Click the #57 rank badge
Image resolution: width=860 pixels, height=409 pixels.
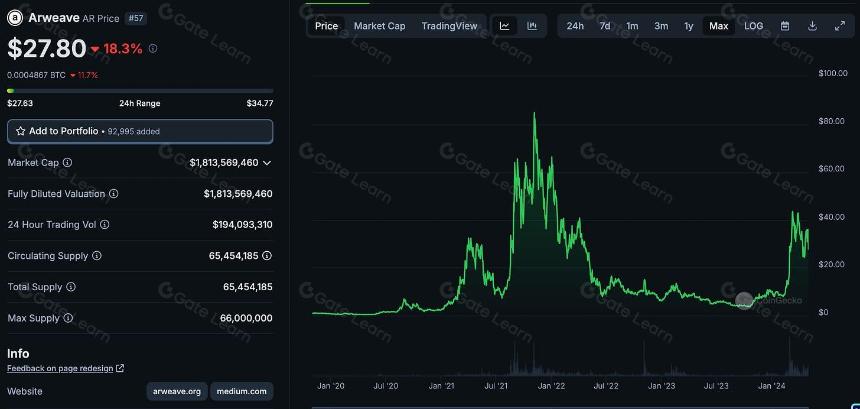pos(135,19)
